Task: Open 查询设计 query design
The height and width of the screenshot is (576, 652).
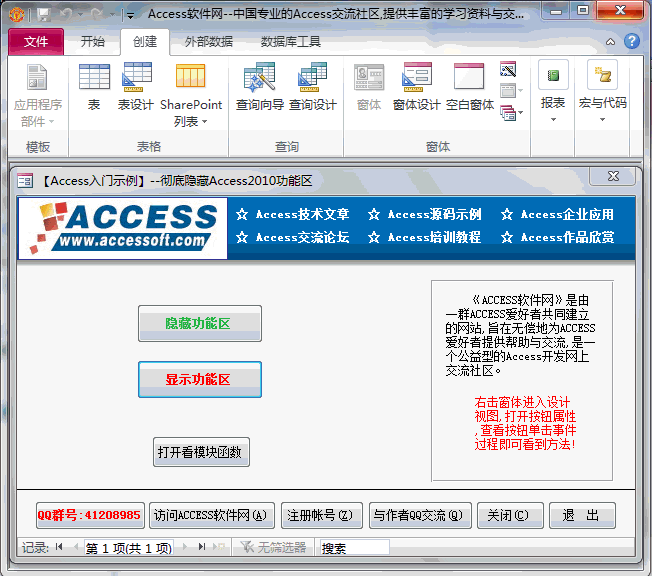Action: pyautogui.click(x=313, y=88)
